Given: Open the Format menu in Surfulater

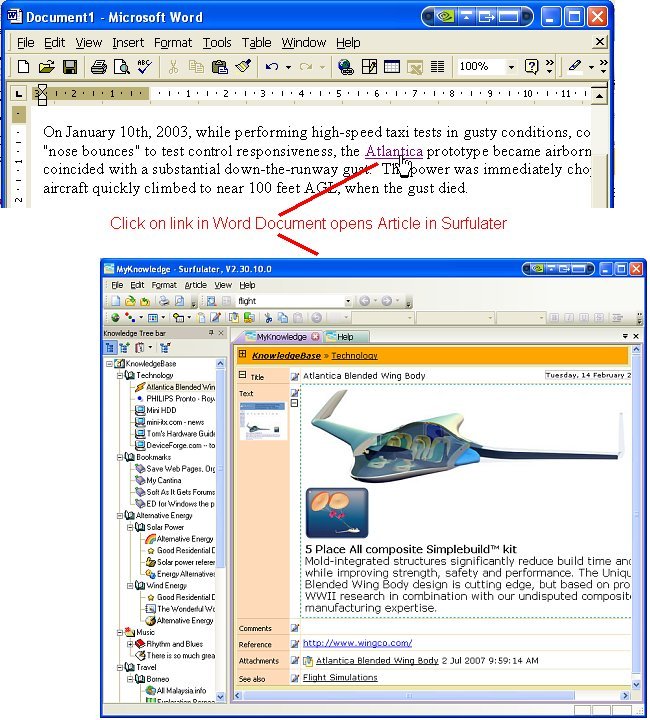Looking at the screenshot, I should 164,285.
